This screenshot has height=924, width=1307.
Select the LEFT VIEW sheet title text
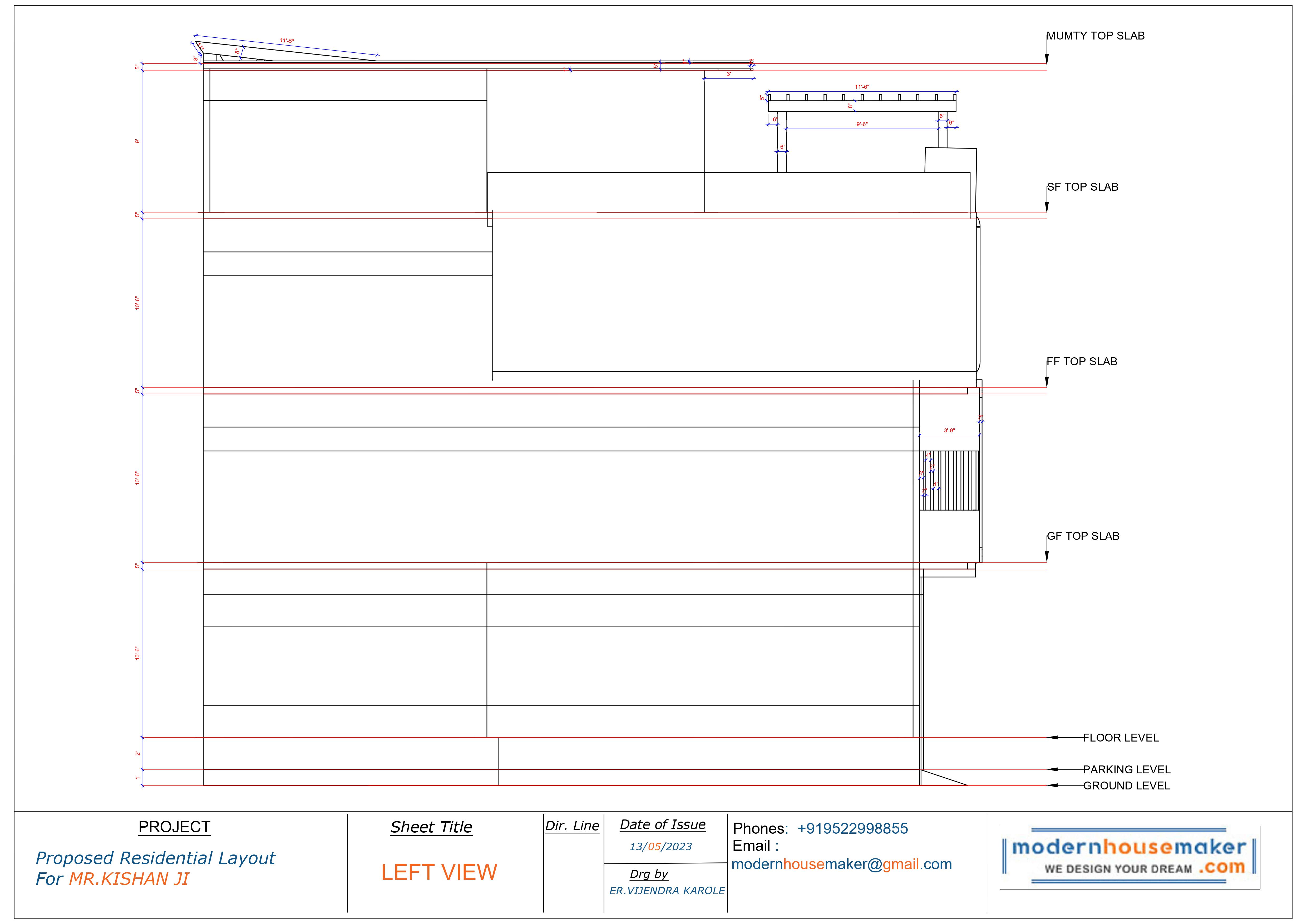click(439, 872)
